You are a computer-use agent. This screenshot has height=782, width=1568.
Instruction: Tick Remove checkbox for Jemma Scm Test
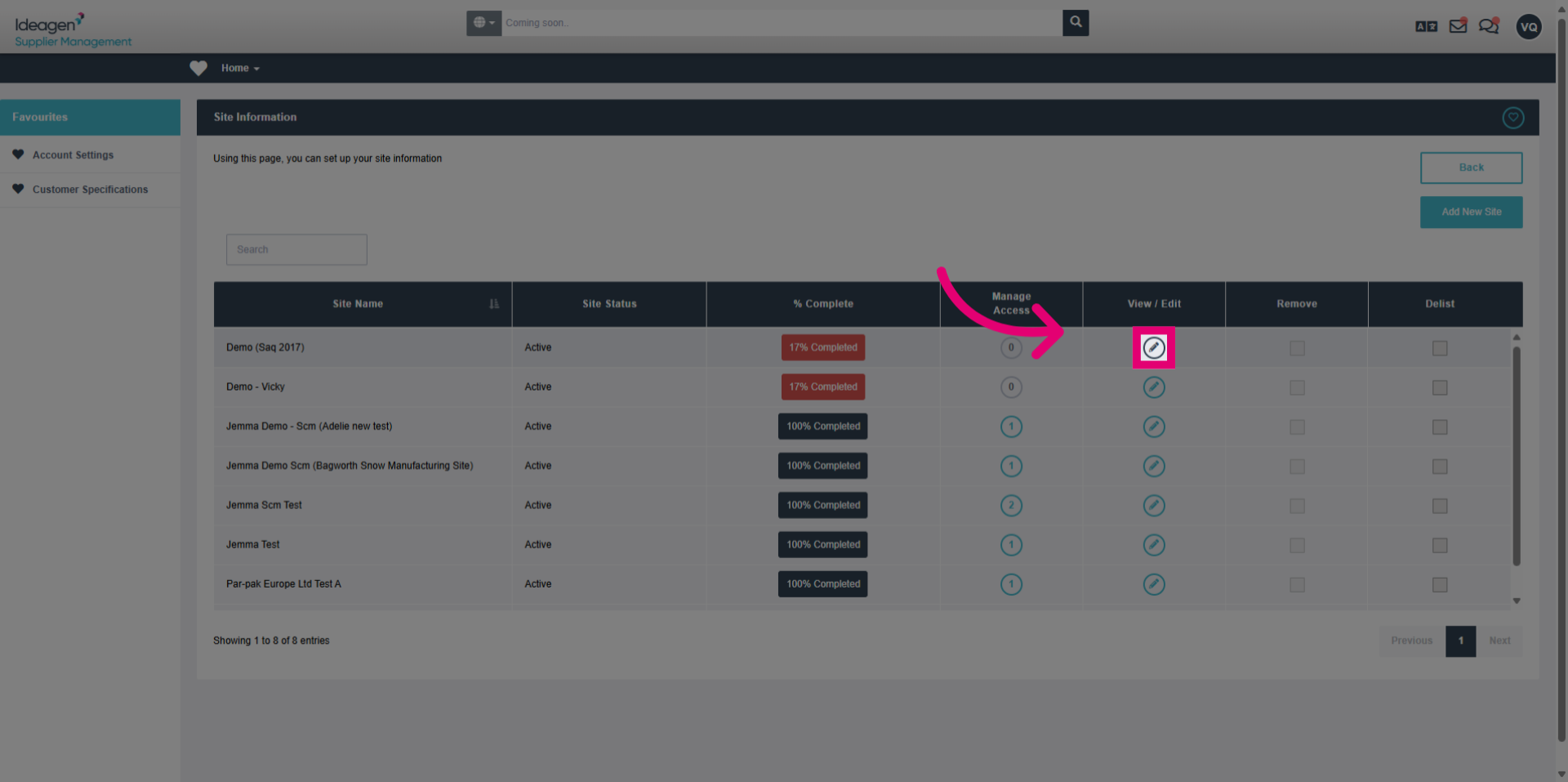tap(1297, 506)
